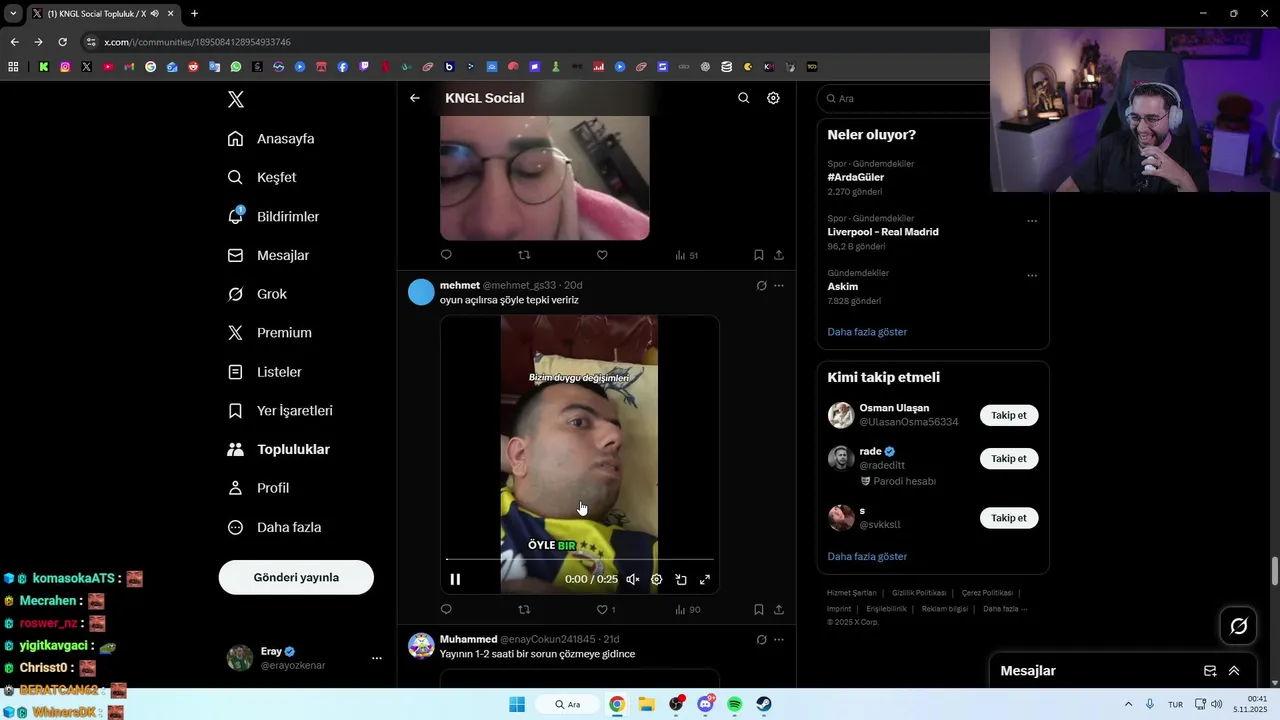This screenshot has width=1280, height=720.
Task: Show more trends Daha fazla göster
Action: point(867,332)
